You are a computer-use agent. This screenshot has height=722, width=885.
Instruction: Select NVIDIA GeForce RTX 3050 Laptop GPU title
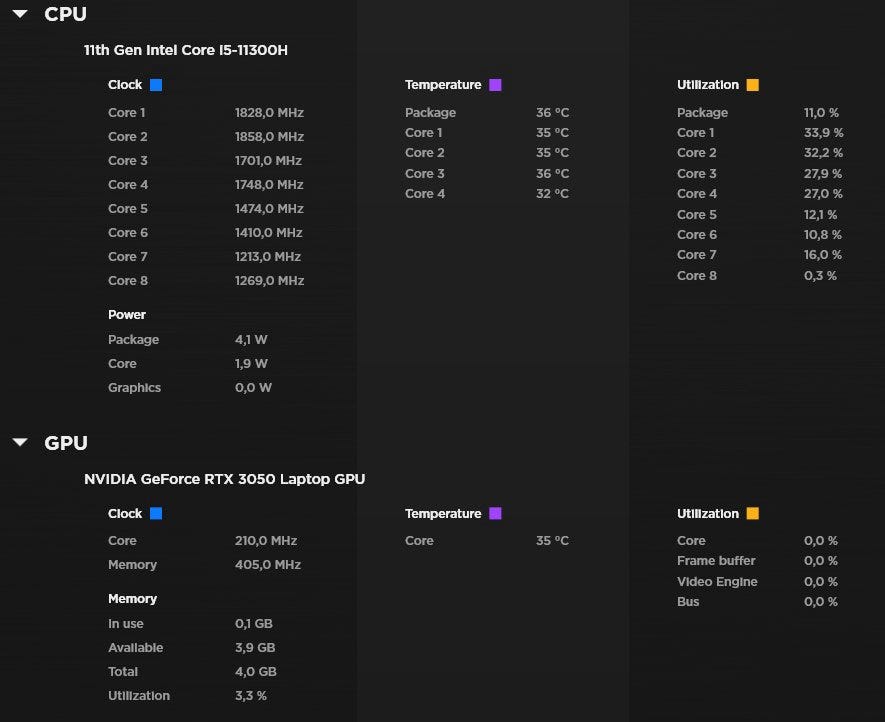(225, 479)
